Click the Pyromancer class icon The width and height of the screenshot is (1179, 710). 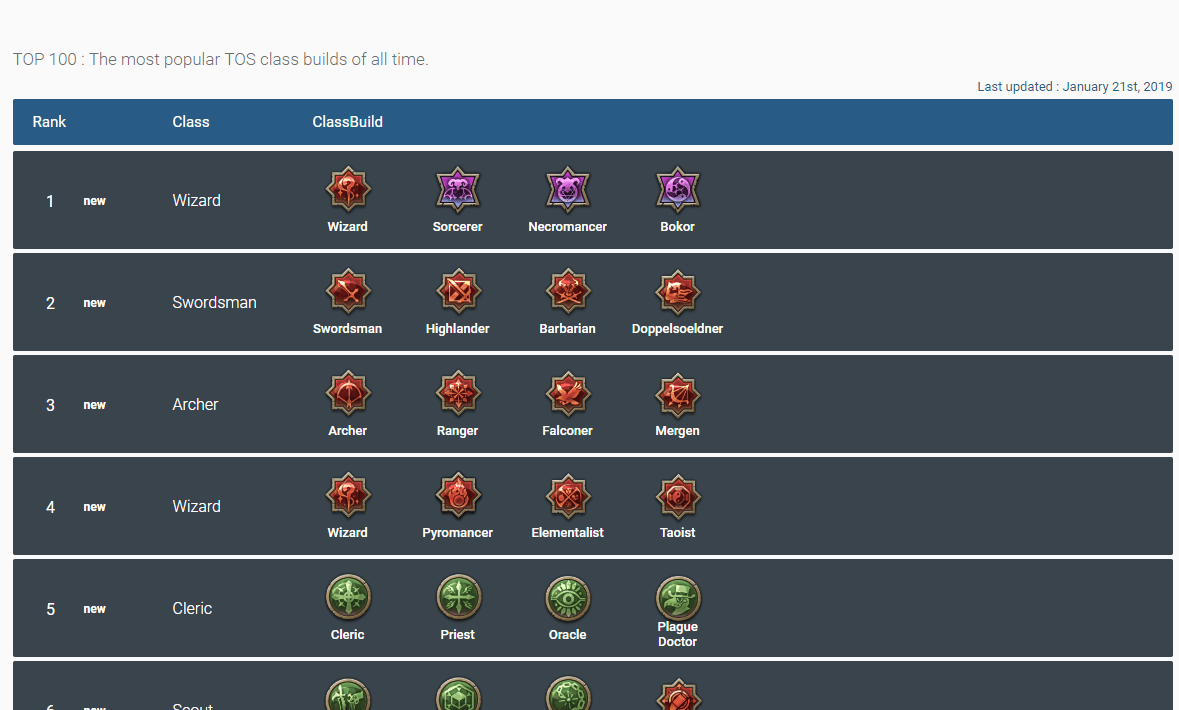point(457,496)
